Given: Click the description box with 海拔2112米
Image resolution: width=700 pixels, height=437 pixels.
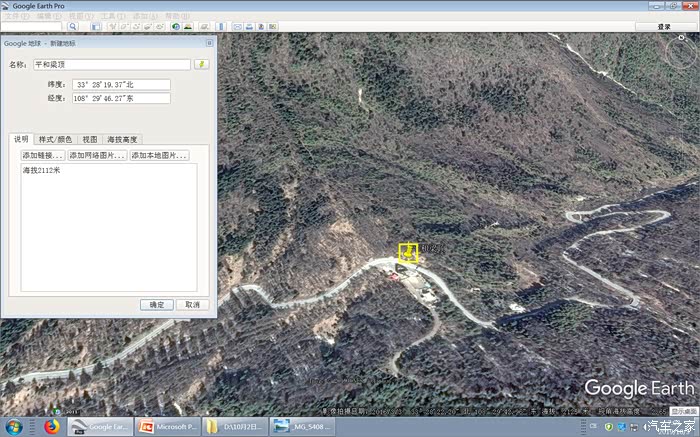Looking at the screenshot, I should coord(109,227).
